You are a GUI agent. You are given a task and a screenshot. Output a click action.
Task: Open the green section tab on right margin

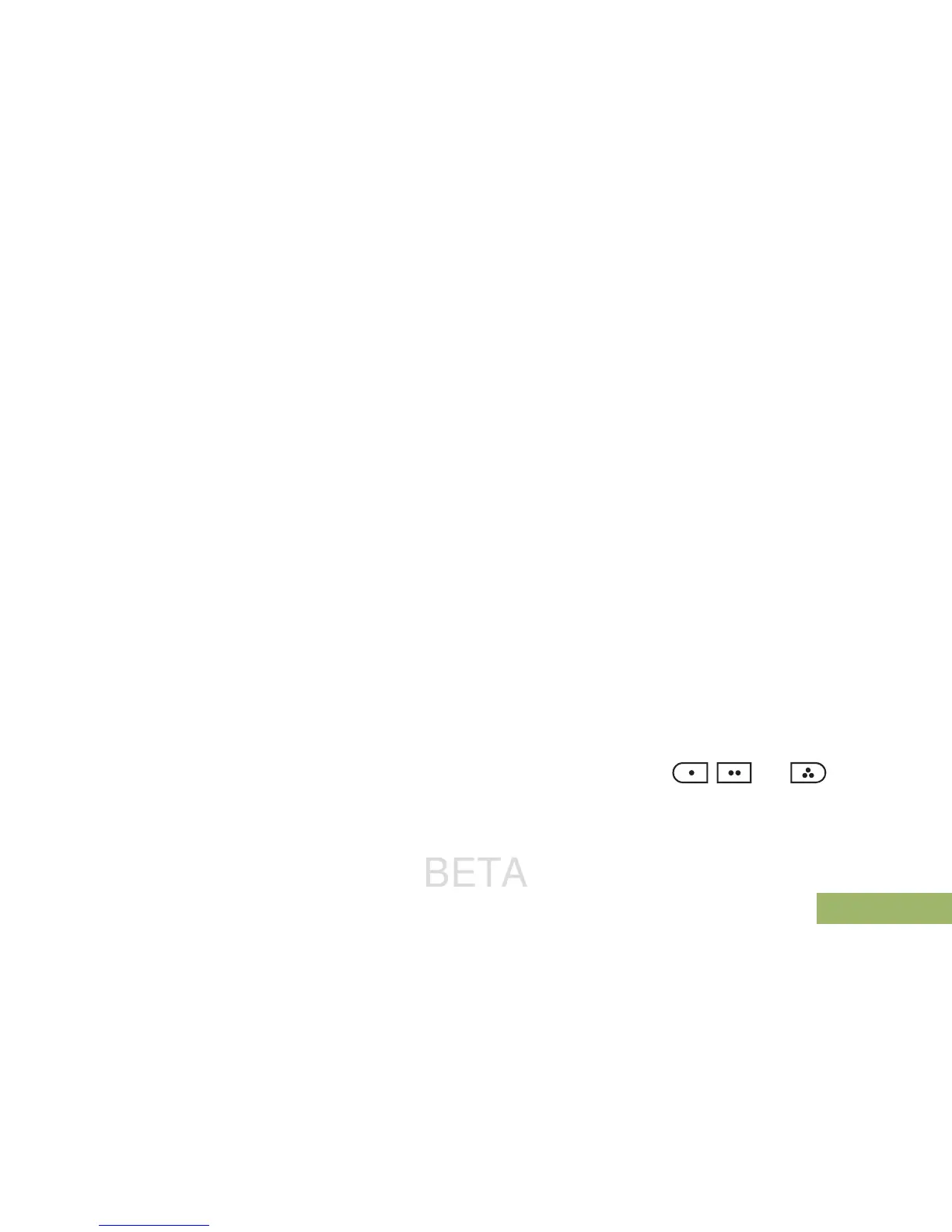tap(884, 908)
